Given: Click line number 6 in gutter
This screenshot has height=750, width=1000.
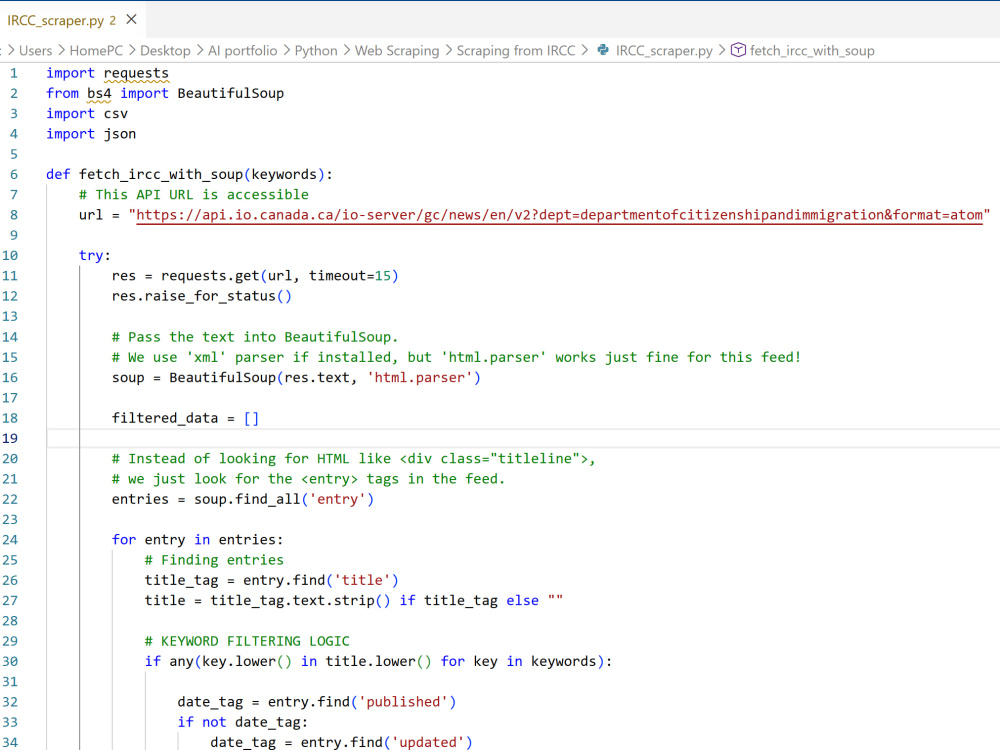Looking at the screenshot, I should tap(13, 175).
